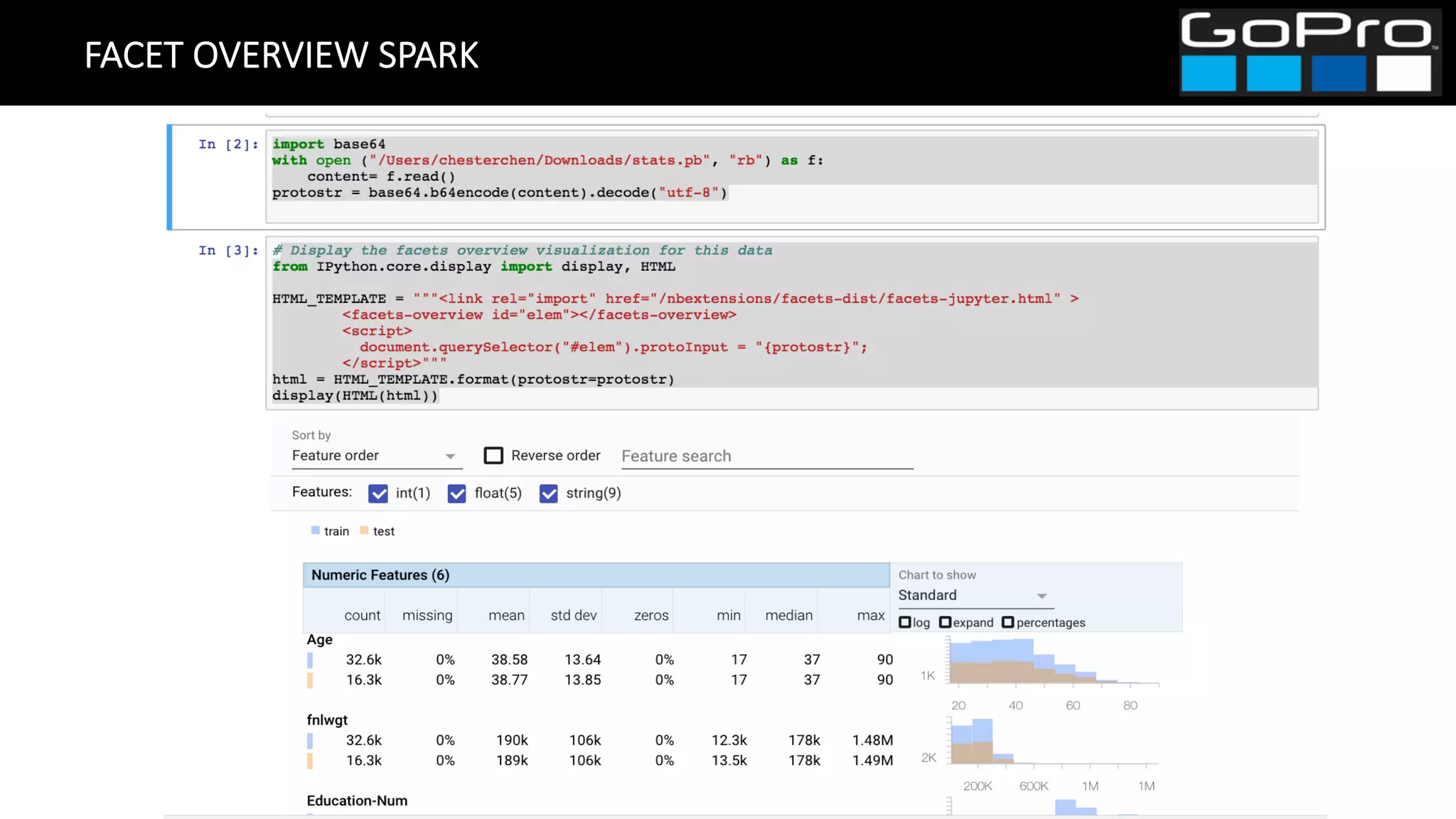The width and height of the screenshot is (1456, 819).
Task: Click the missing column header
Action: click(x=427, y=616)
